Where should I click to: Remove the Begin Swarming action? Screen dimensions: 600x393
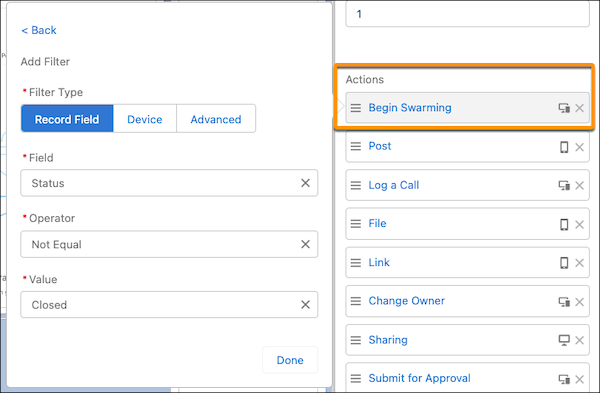click(580, 108)
